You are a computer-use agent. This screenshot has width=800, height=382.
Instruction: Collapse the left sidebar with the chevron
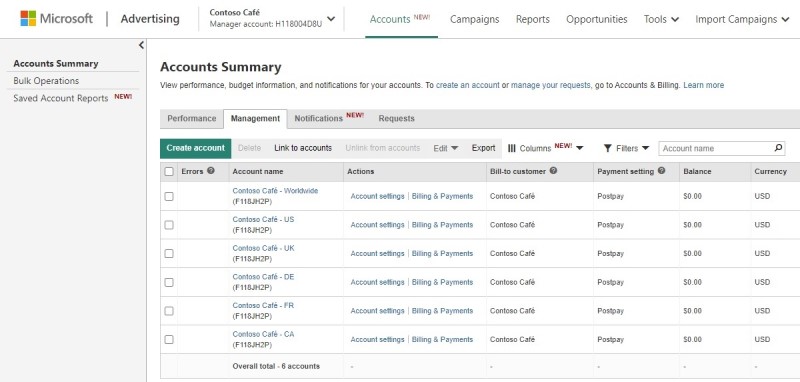click(141, 45)
